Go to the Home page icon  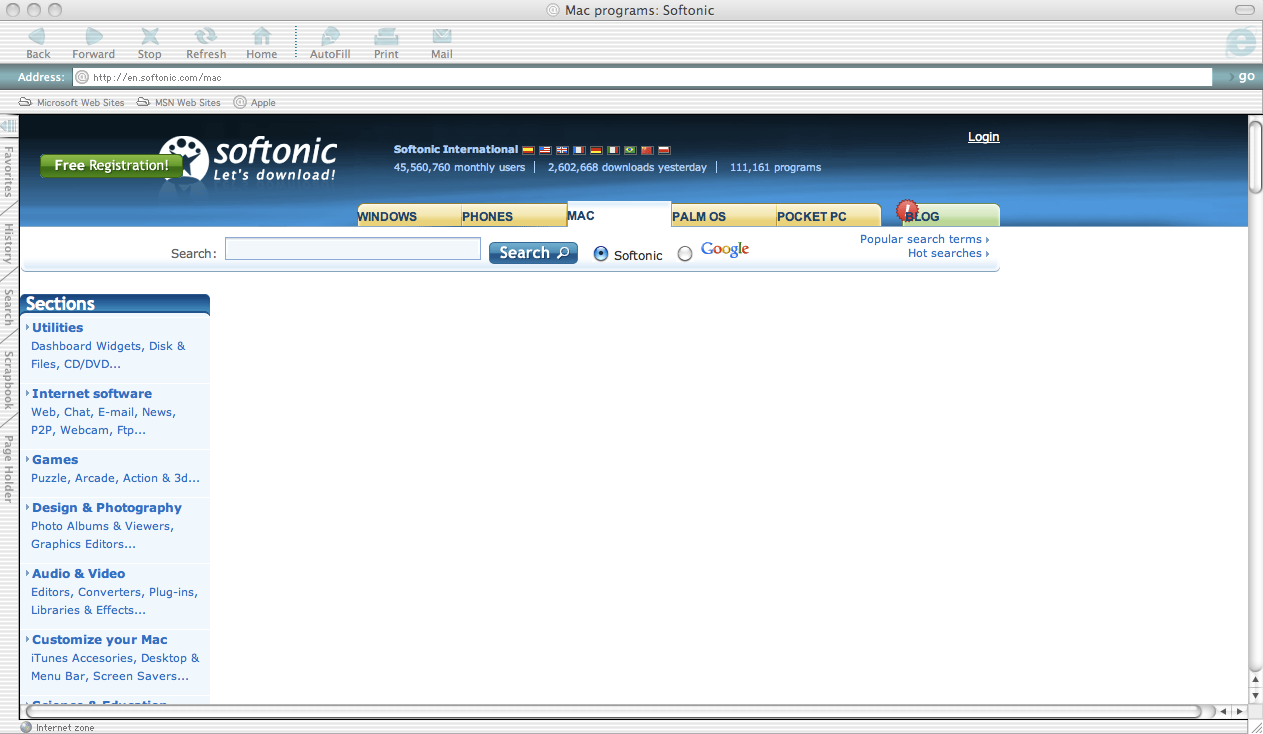click(x=262, y=43)
